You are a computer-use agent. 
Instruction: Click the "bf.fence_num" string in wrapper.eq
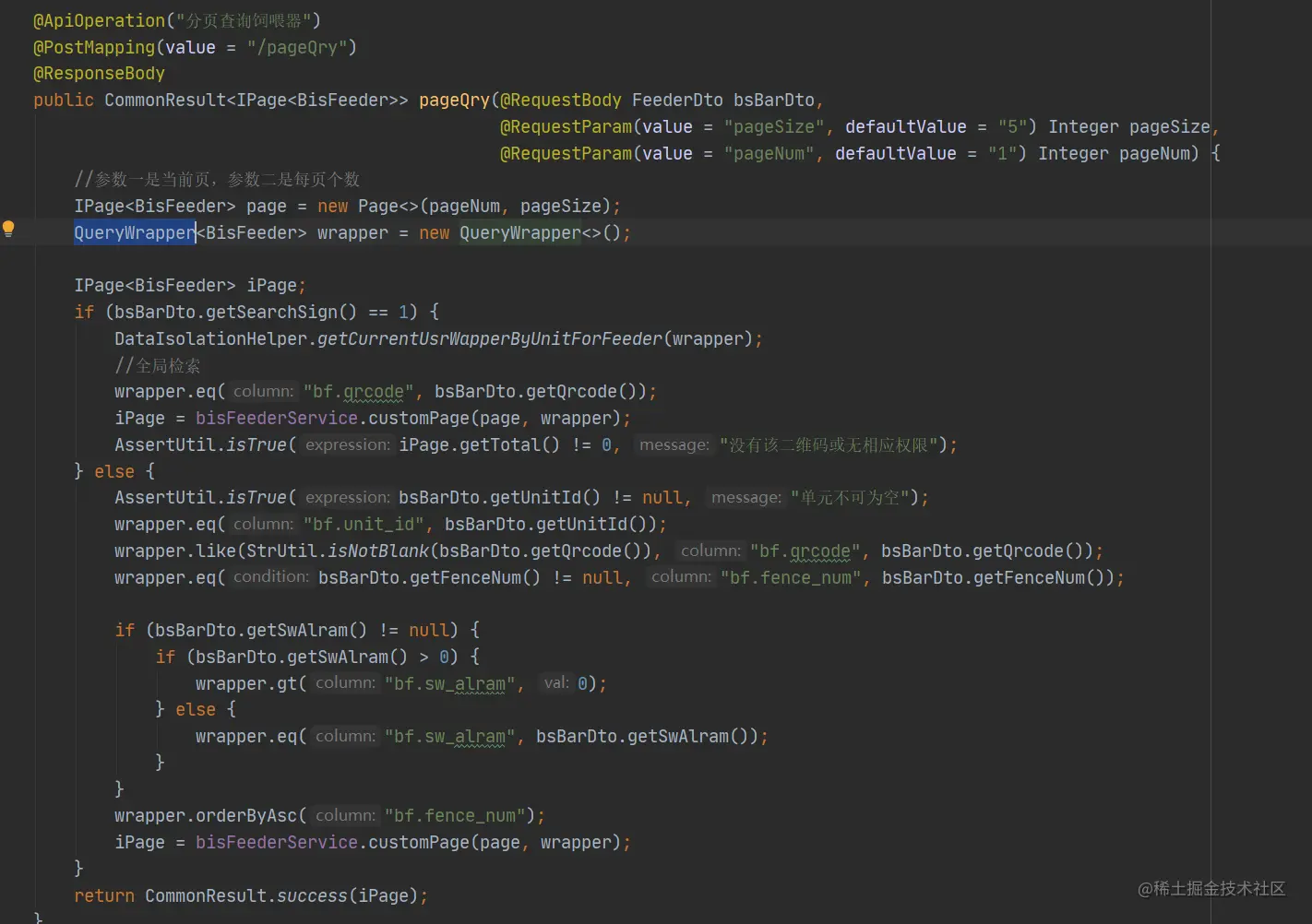(x=791, y=577)
